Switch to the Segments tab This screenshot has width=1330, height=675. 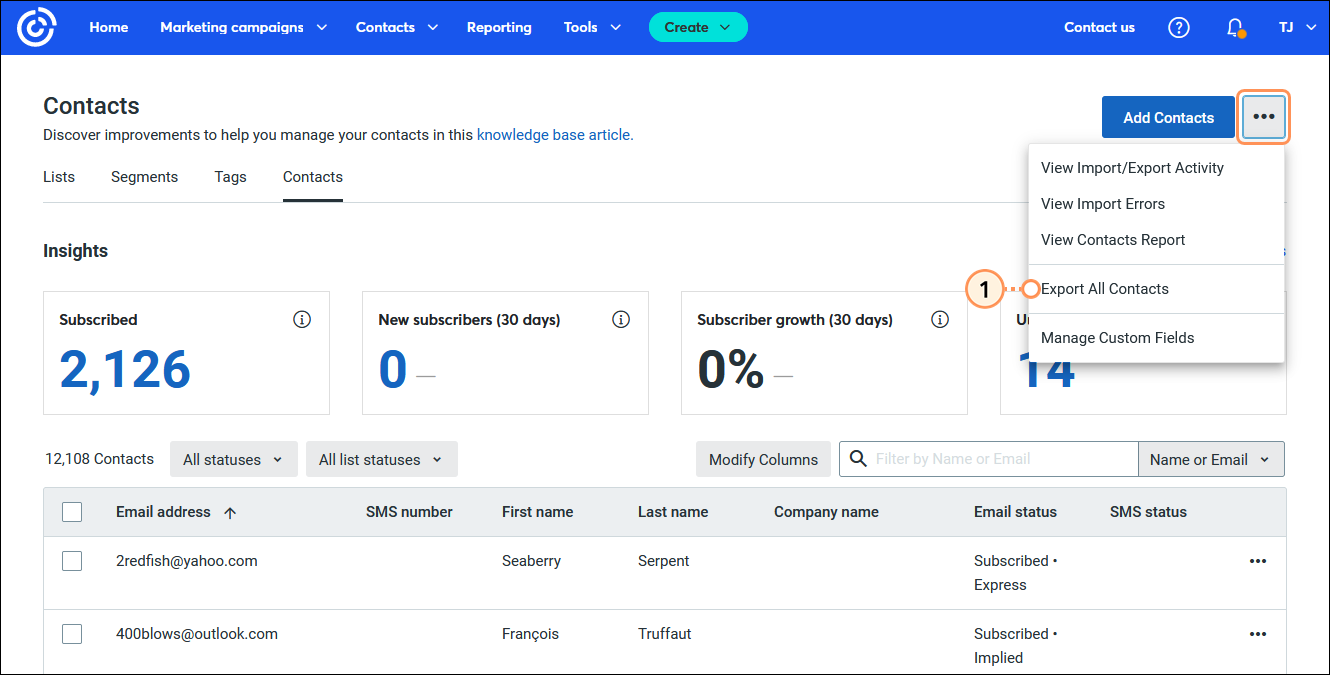pos(144,177)
